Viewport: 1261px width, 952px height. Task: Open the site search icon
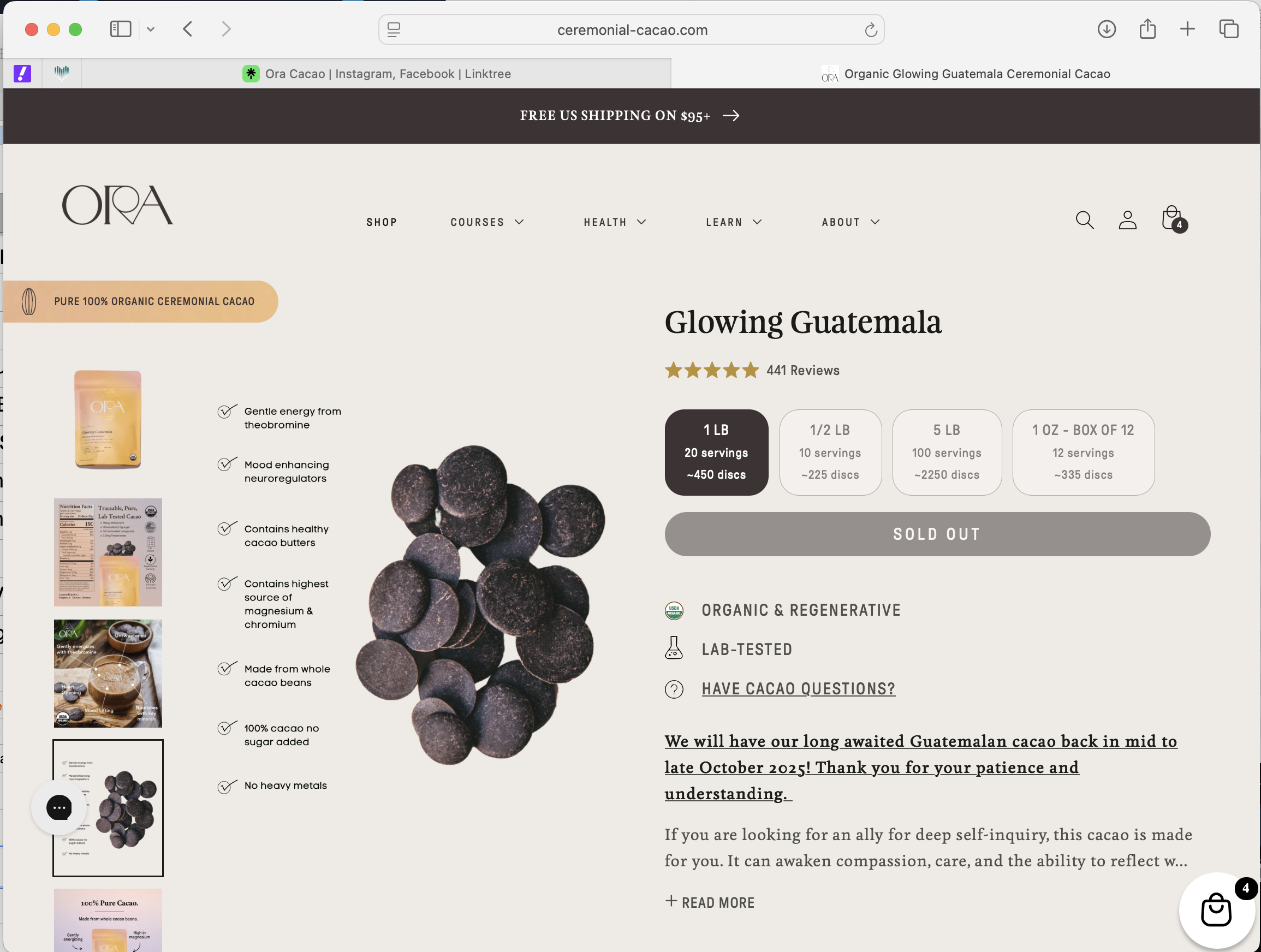point(1084,220)
